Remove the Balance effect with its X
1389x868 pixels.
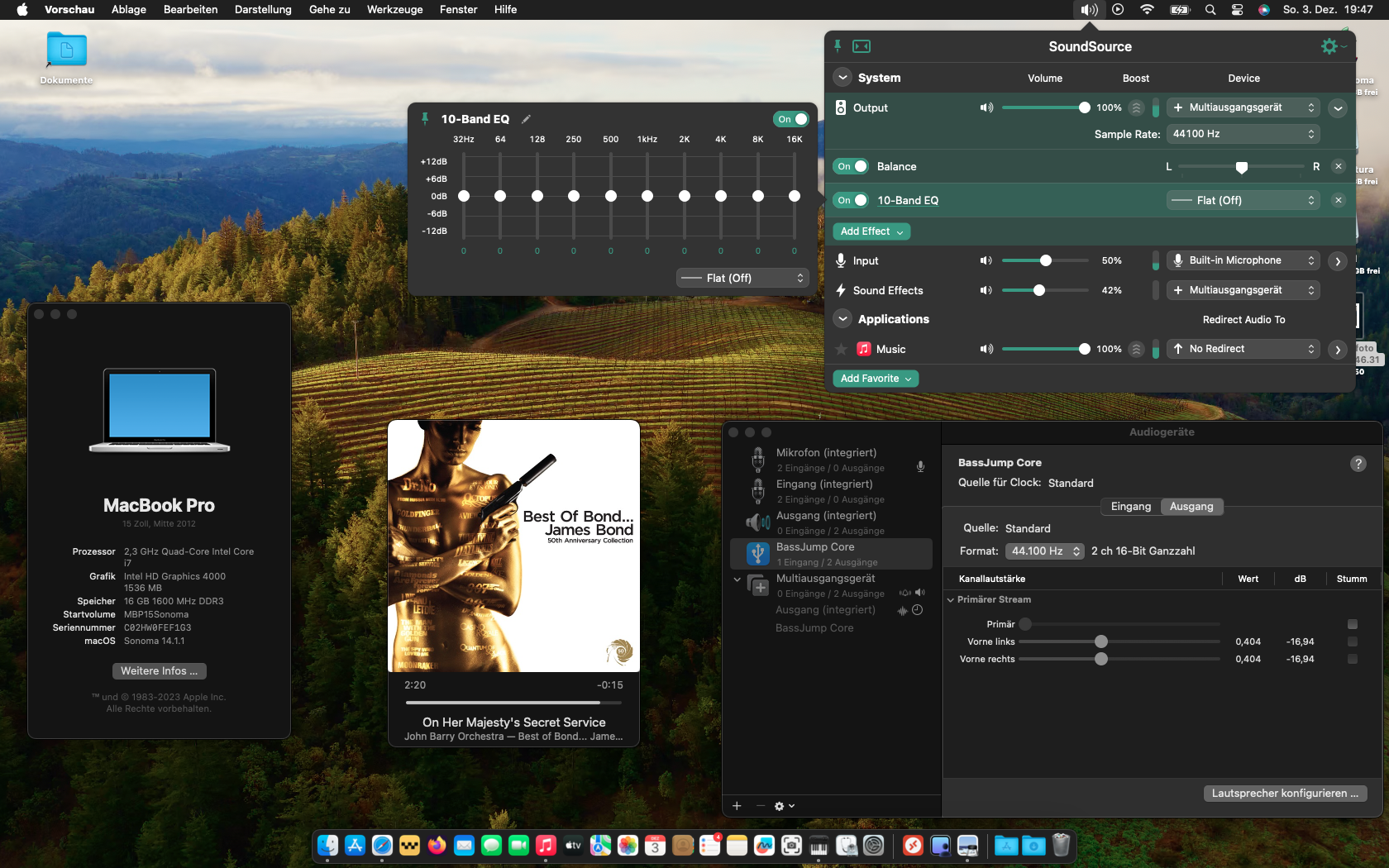[x=1339, y=166]
